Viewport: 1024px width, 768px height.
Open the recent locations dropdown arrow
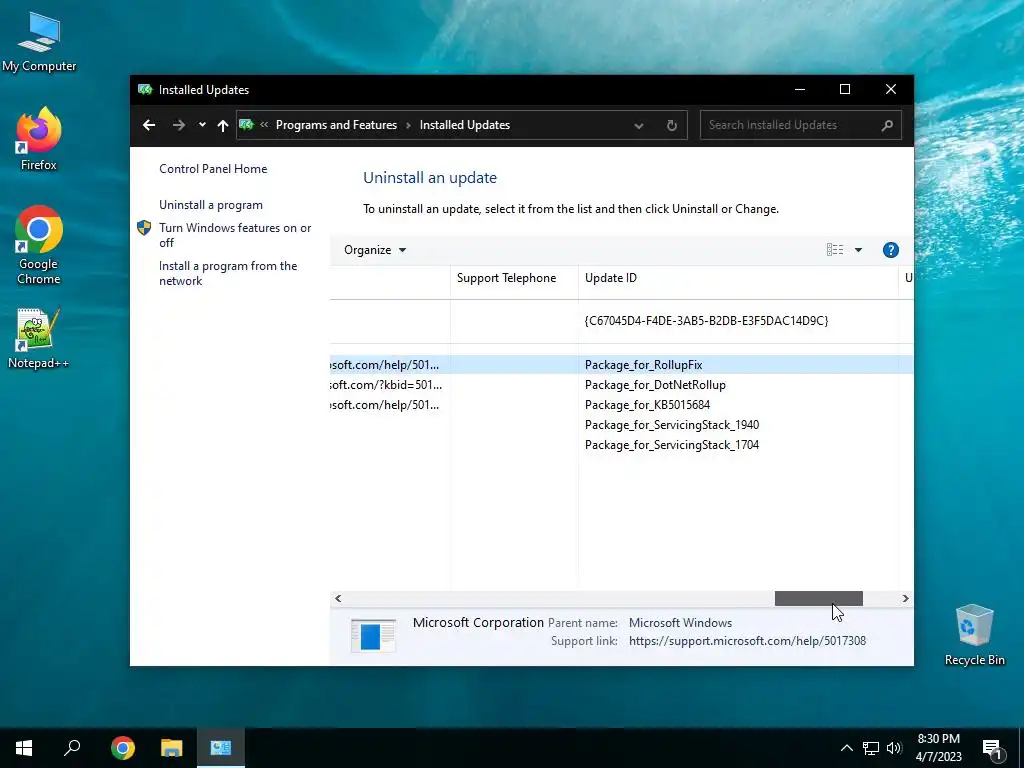click(202, 125)
